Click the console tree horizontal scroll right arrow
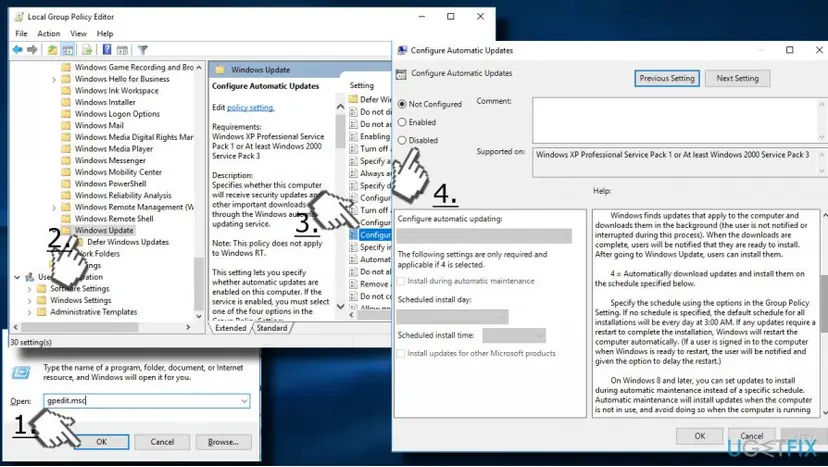 pos(188,328)
